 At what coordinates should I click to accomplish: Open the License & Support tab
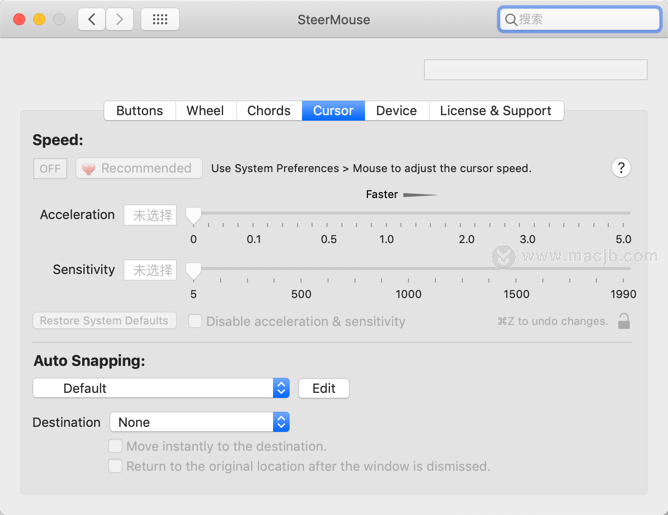tap(495, 111)
